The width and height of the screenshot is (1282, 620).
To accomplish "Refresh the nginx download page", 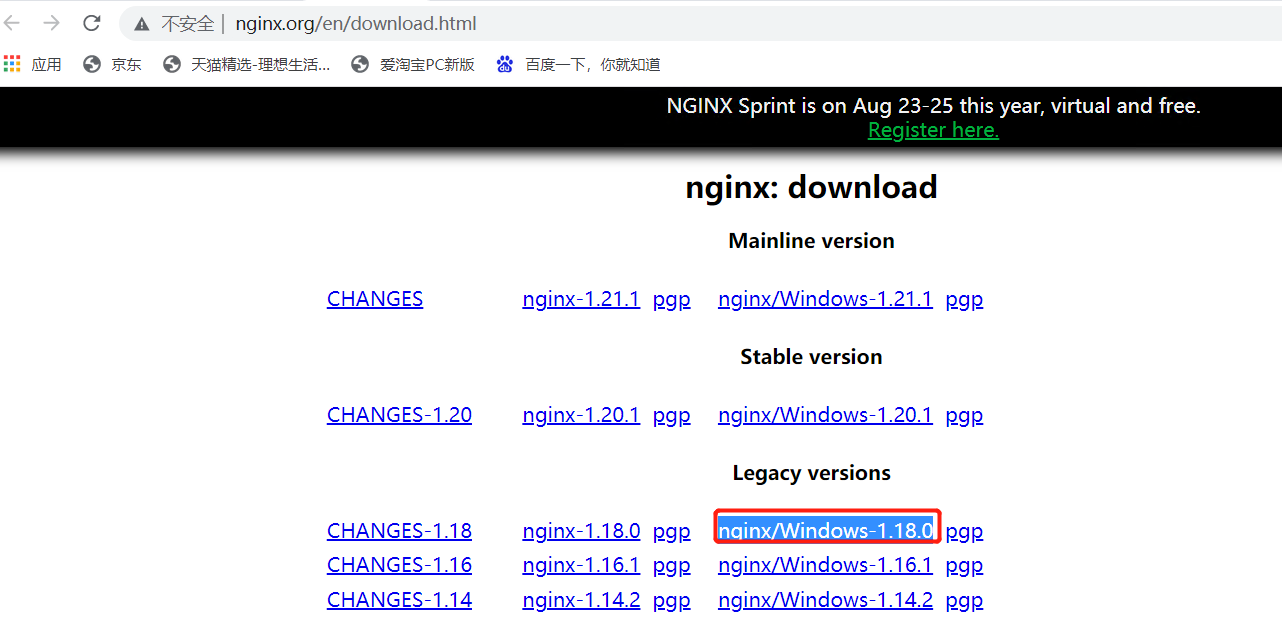I will pos(91,23).
